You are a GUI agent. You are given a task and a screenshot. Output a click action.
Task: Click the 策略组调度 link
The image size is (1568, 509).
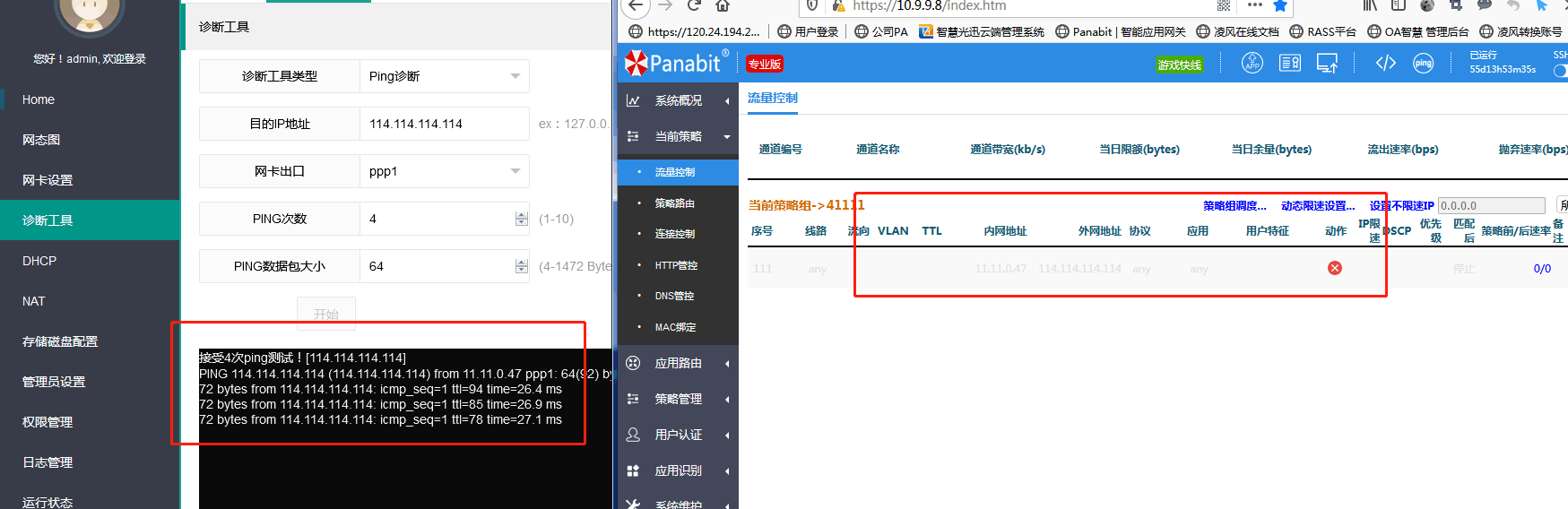(1234, 206)
